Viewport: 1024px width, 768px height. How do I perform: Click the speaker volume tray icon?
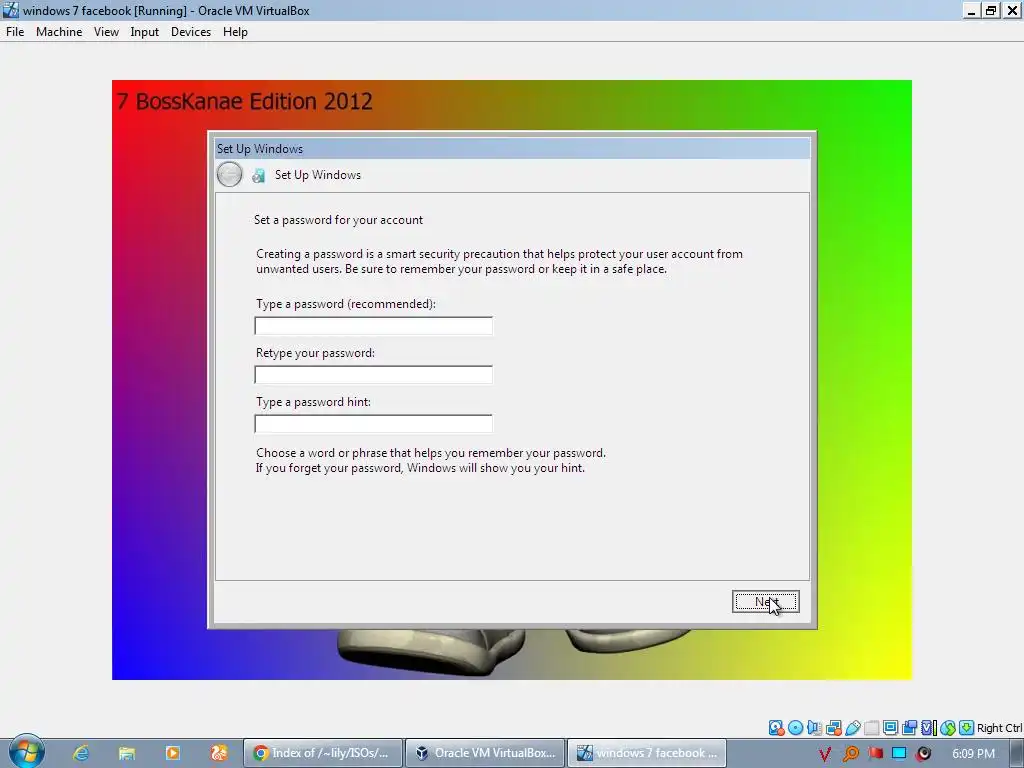point(923,754)
